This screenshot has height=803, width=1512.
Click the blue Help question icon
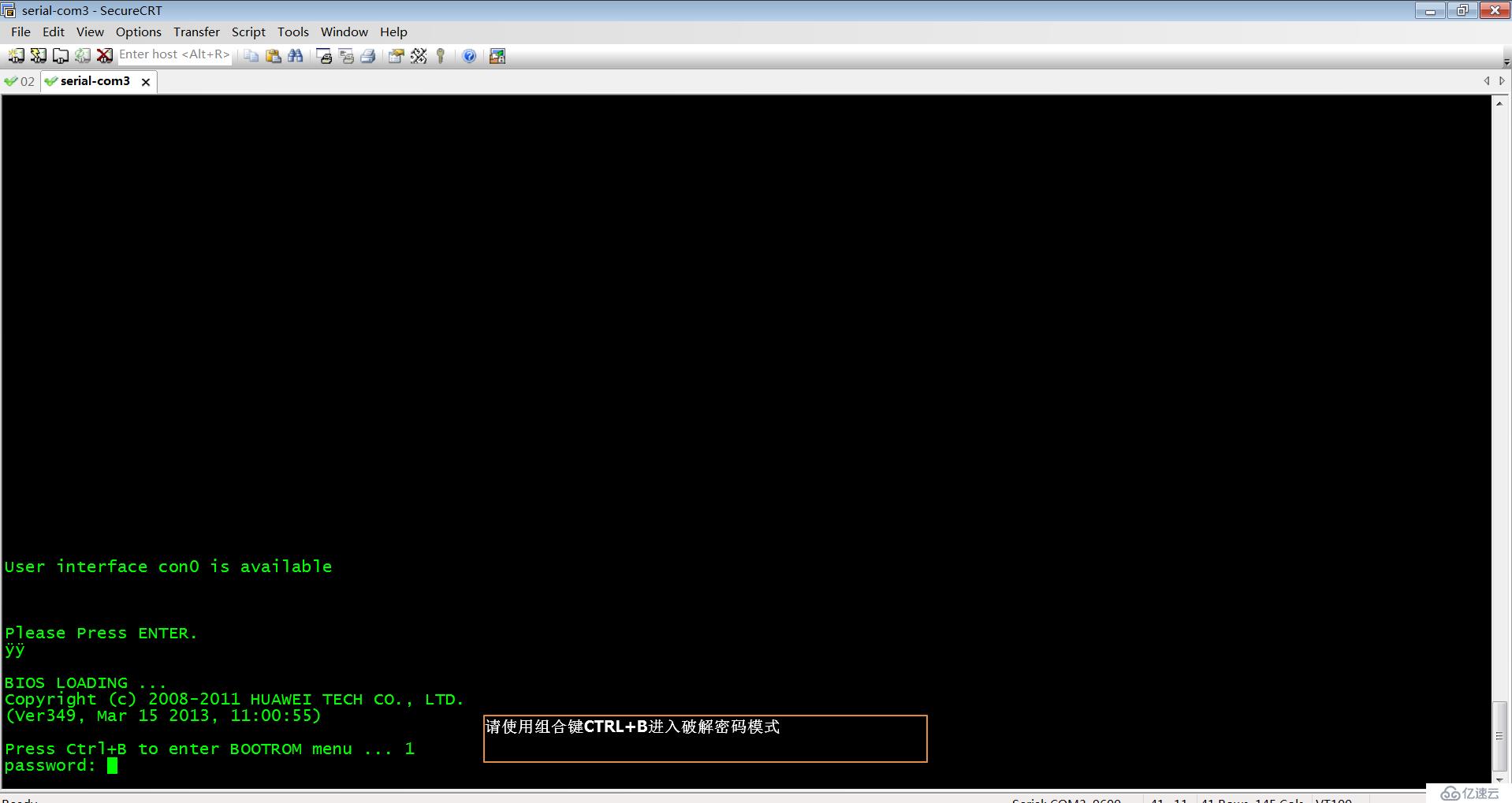(x=469, y=55)
